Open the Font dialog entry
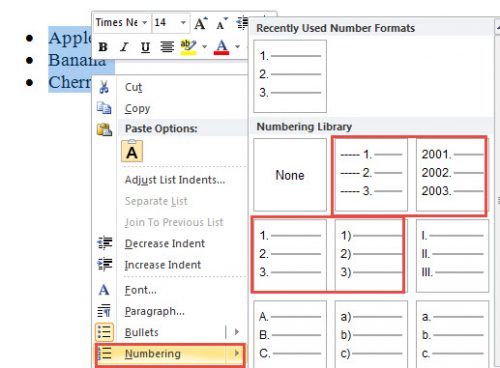Screen dimensions: 500x368 pyautogui.click(x=140, y=290)
